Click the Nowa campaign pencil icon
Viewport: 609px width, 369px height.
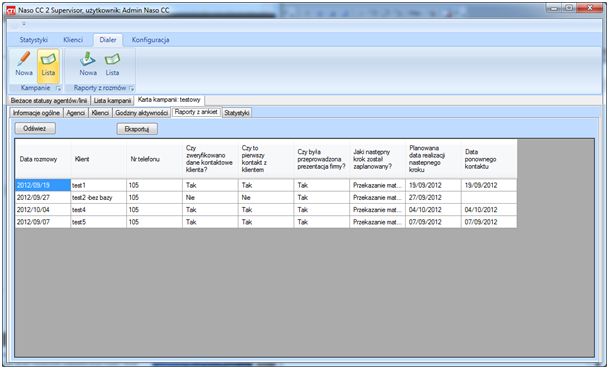24,64
